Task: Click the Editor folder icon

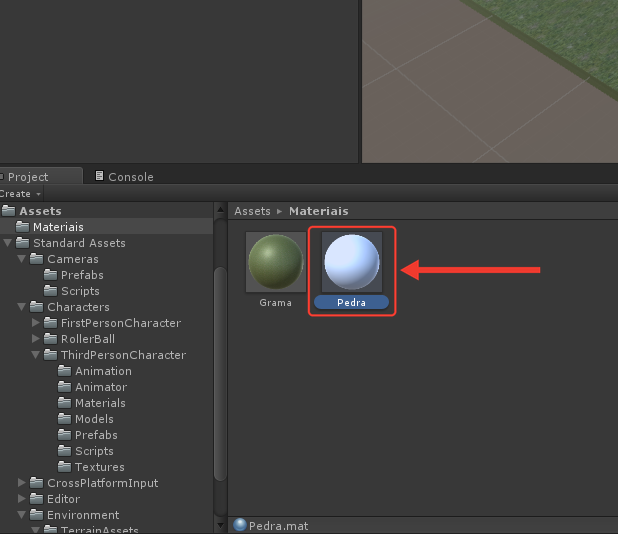Action: [x=36, y=499]
